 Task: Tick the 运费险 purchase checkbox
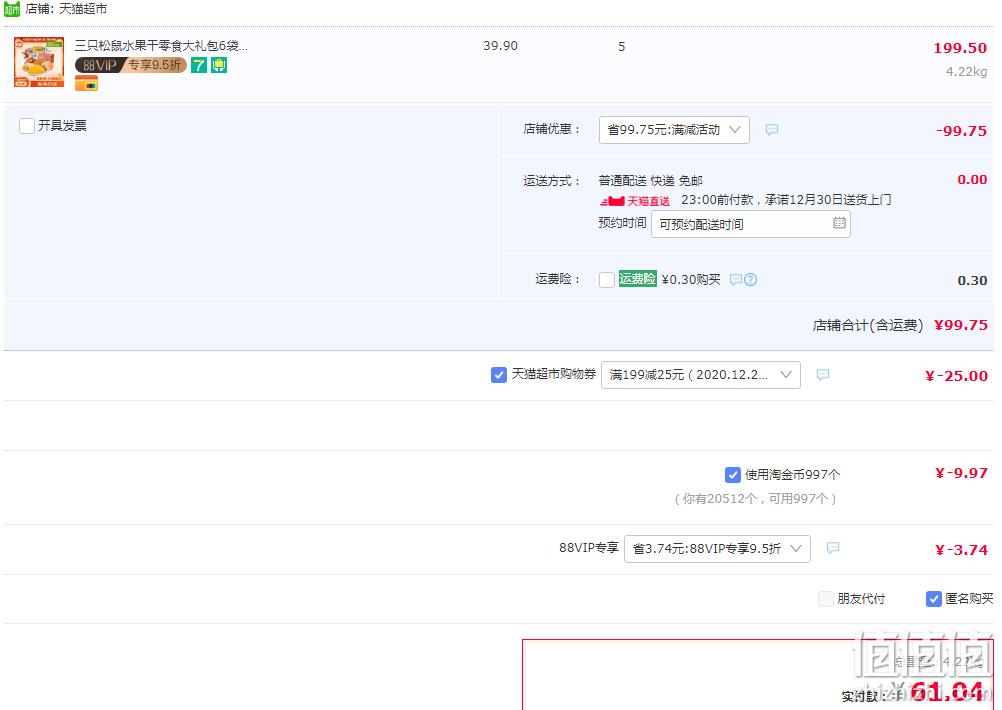607,280
